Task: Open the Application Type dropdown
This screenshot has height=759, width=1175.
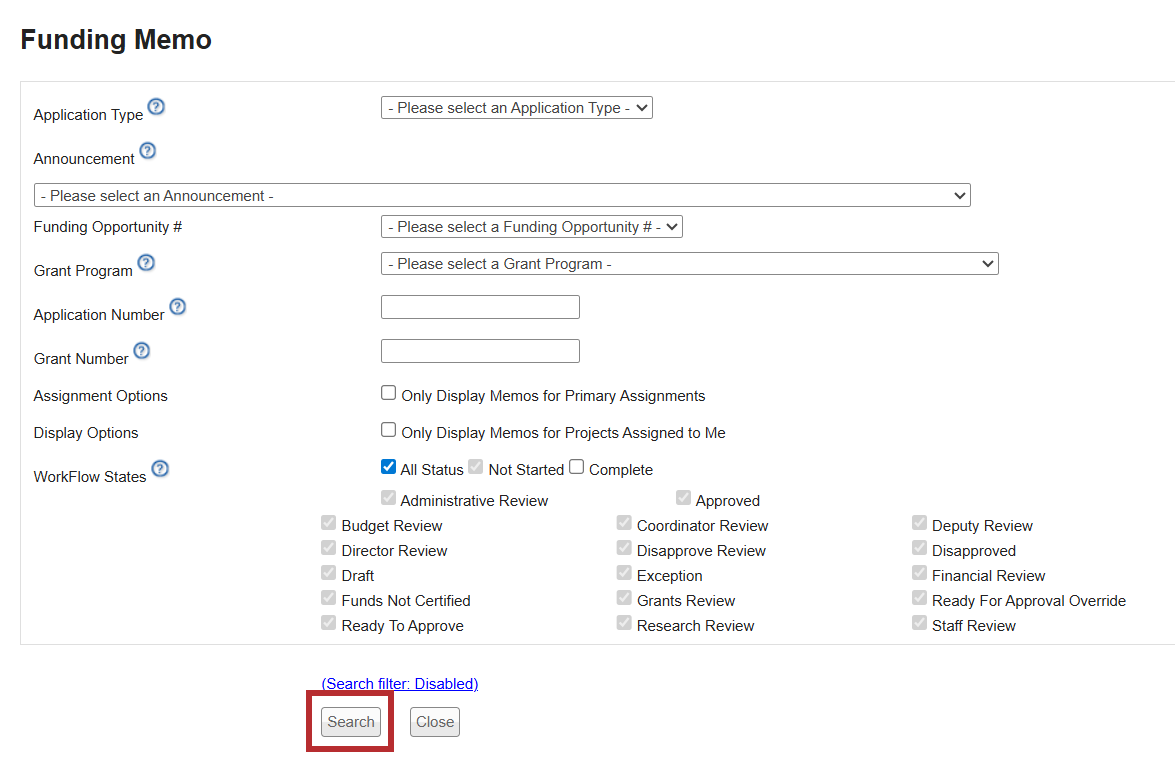Action: point(516,108)
